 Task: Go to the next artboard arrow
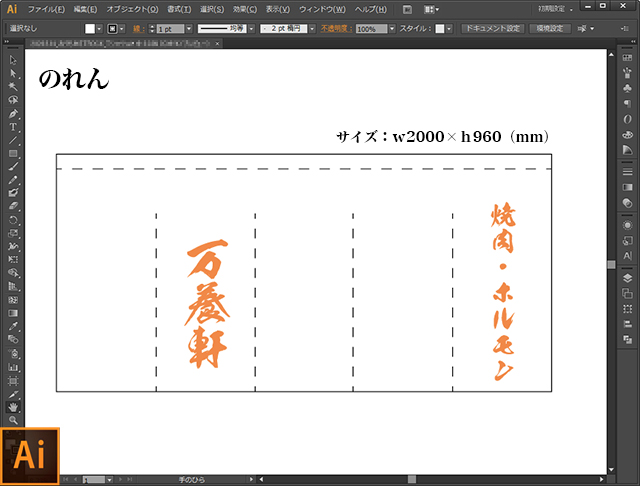120,479
